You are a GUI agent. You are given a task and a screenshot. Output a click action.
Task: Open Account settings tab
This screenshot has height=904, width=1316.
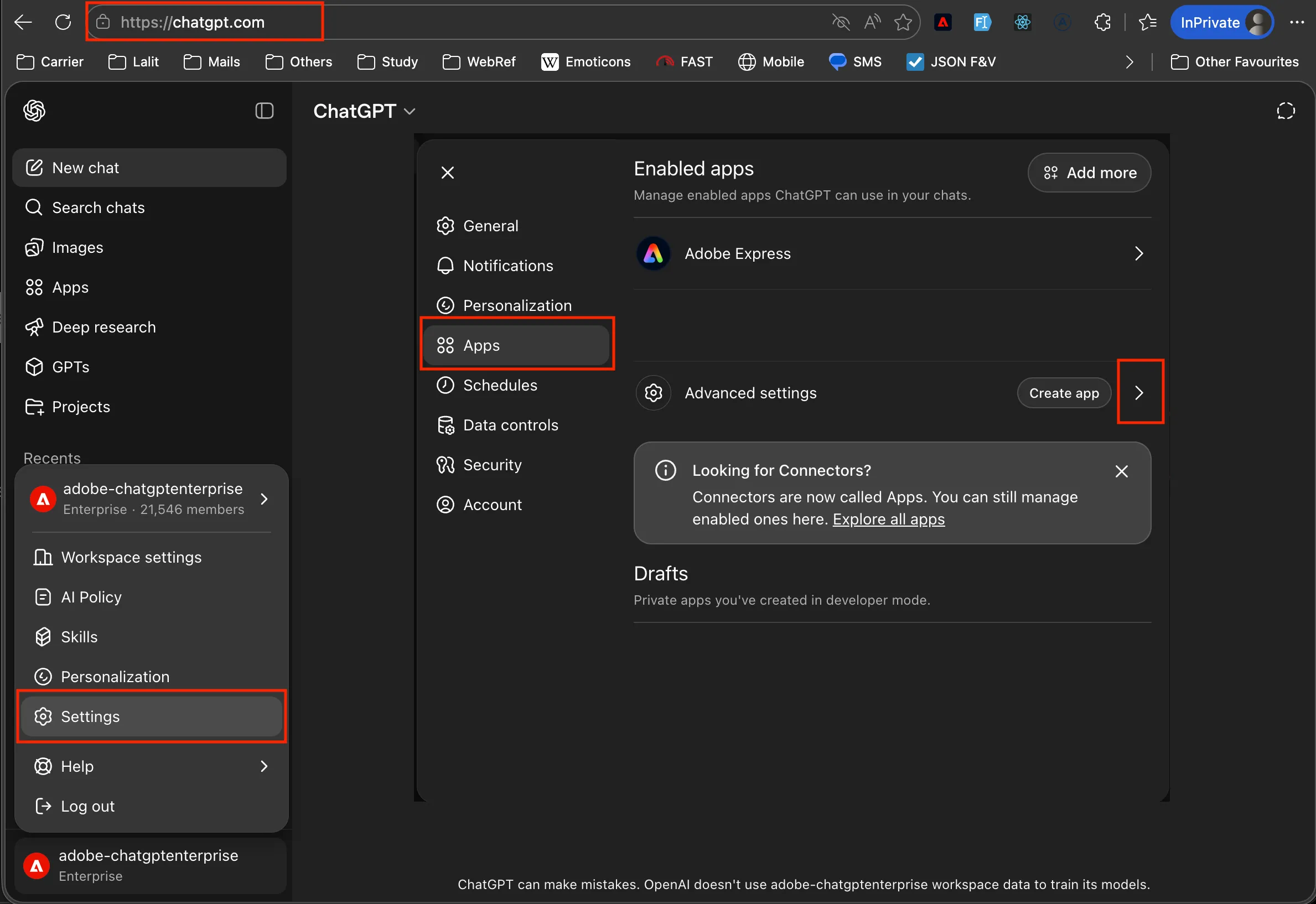(516, 505)
